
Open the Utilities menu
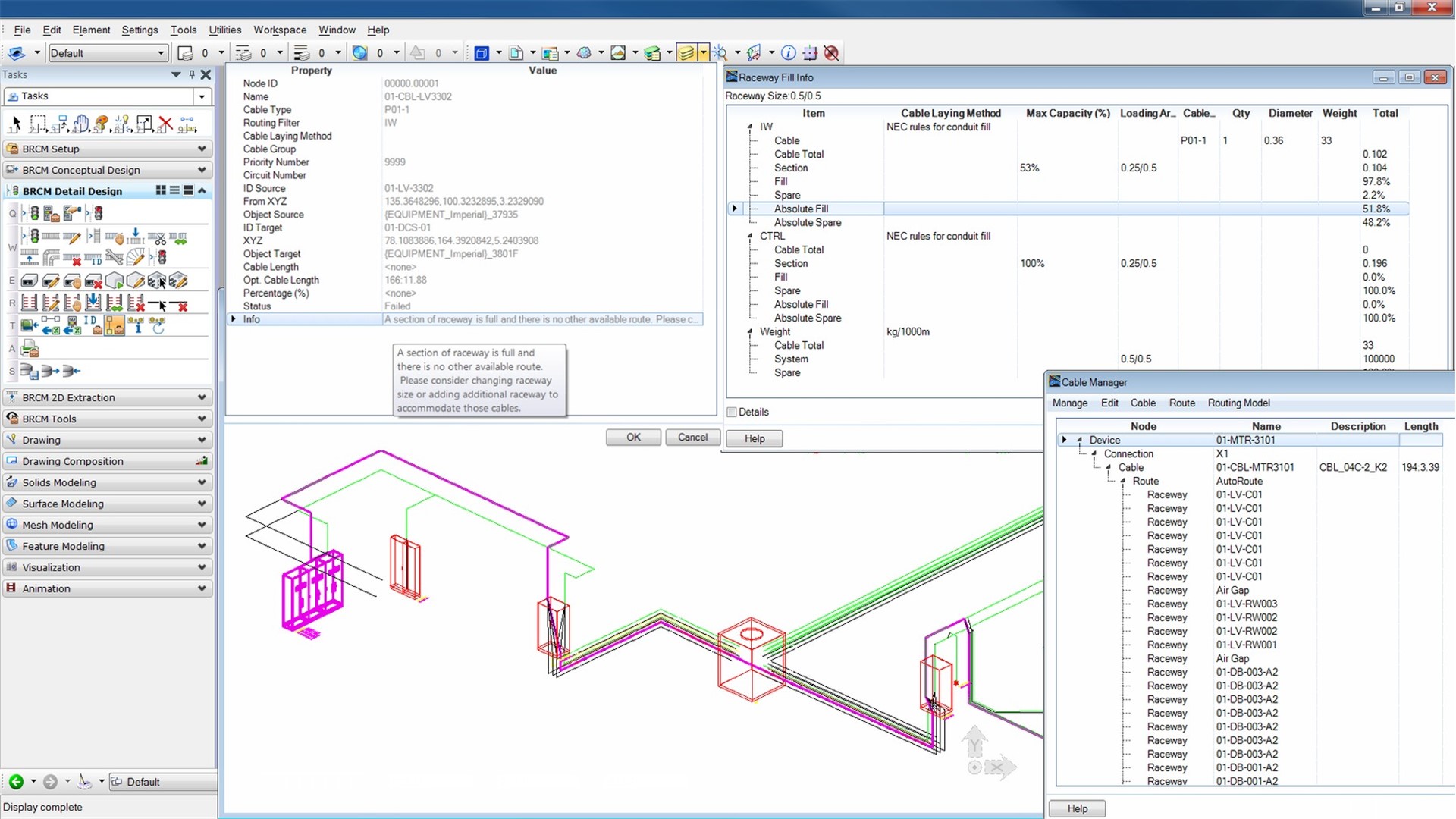[224, 30]
